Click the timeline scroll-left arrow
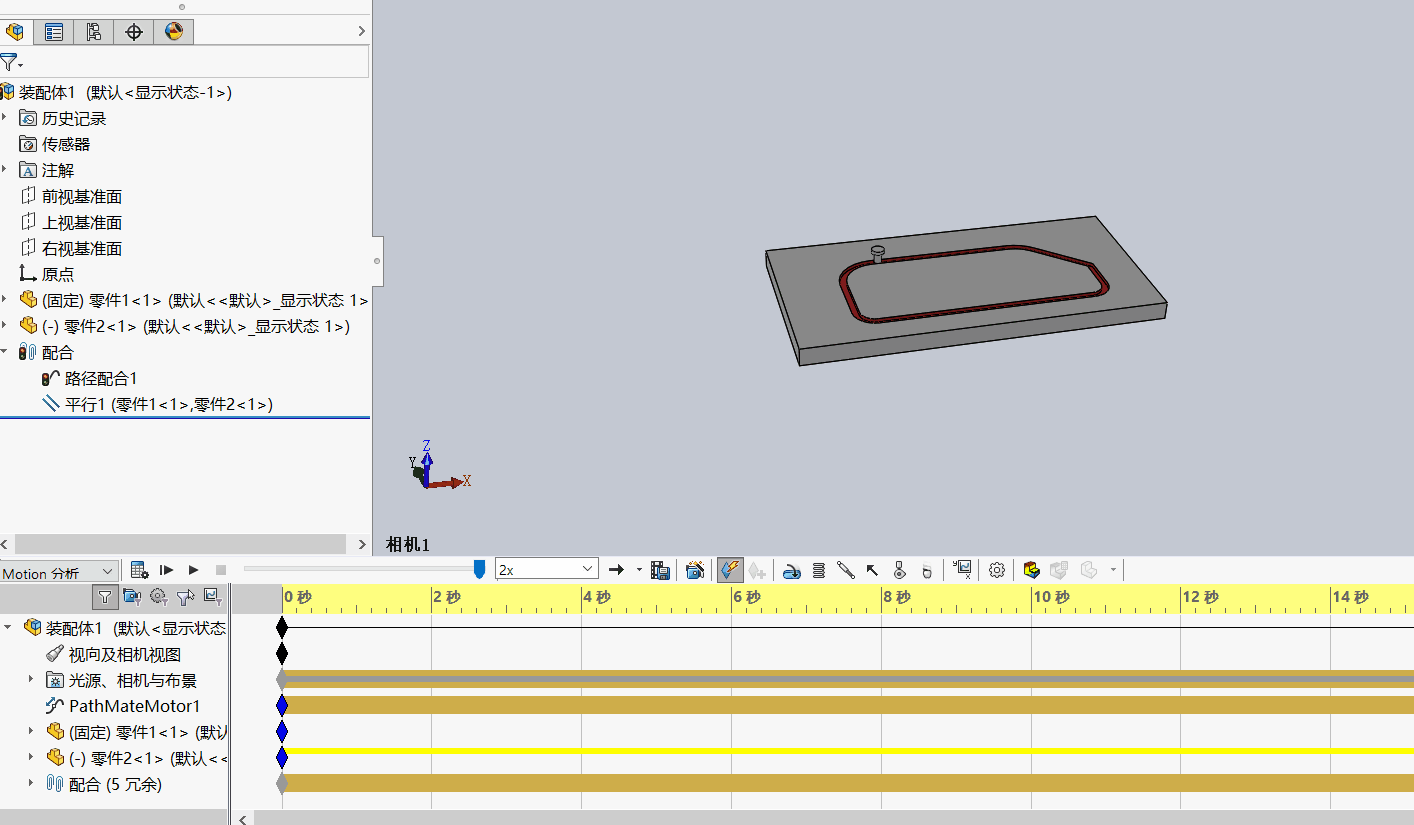Image resolution: width=1414 pixels, height=825 pixels. pyautogui.click(x=243, y=818)
